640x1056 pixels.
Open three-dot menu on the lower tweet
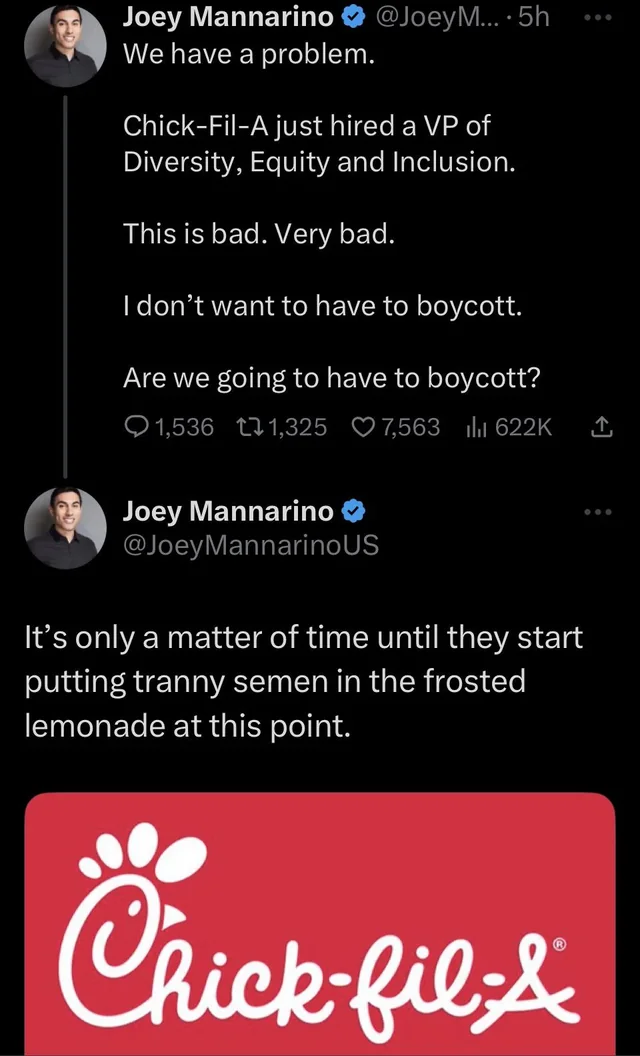coord(603,511)
